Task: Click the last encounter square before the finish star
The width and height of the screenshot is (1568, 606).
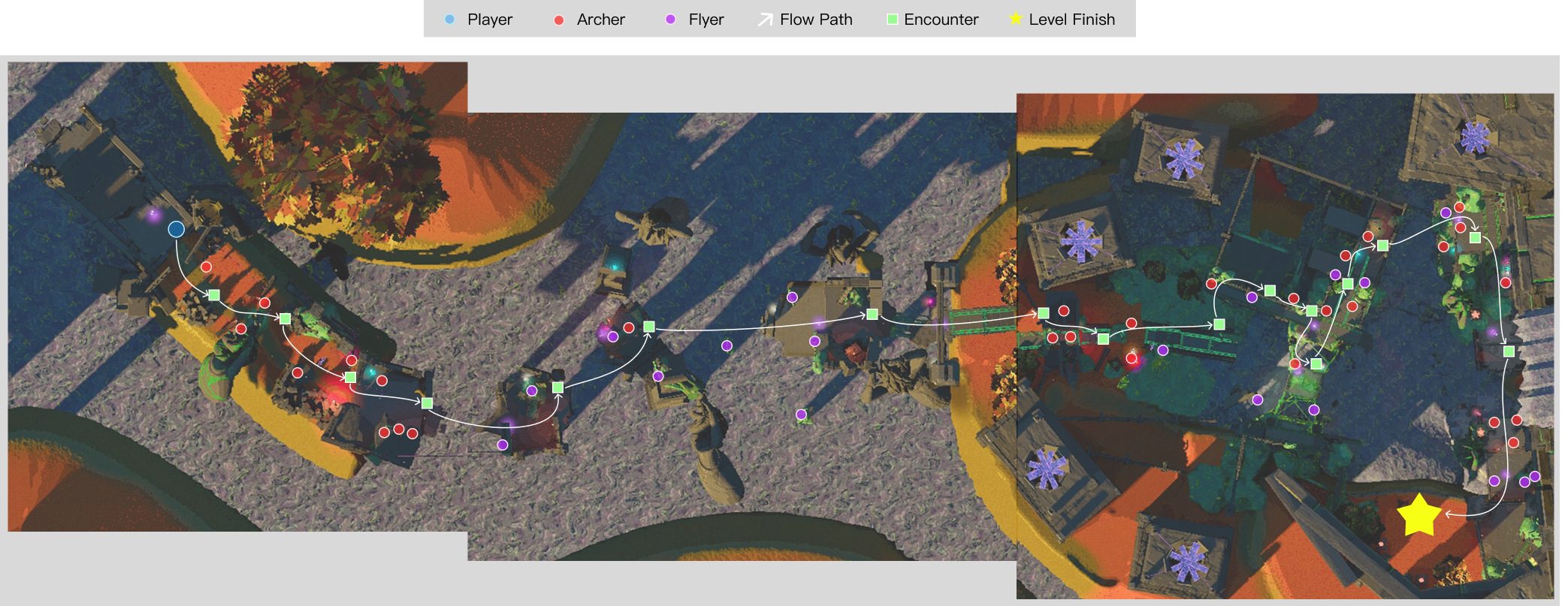Action: [1508, 351]
